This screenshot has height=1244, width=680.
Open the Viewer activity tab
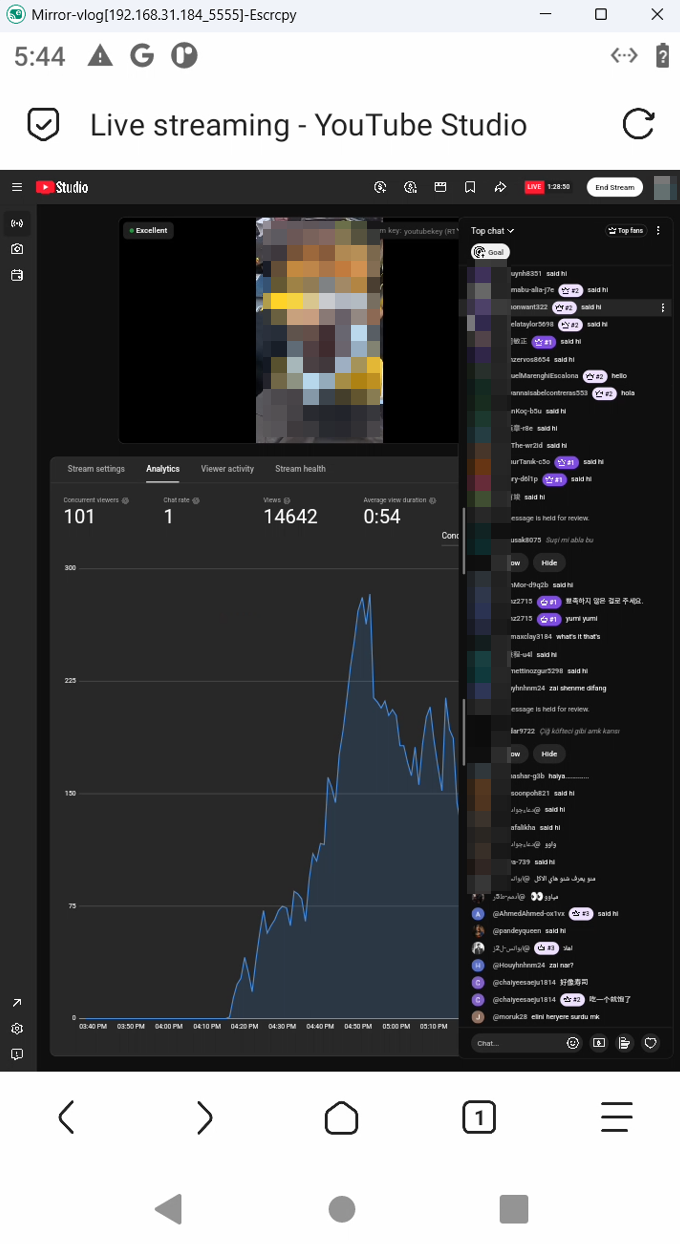[x=227, y=469]
